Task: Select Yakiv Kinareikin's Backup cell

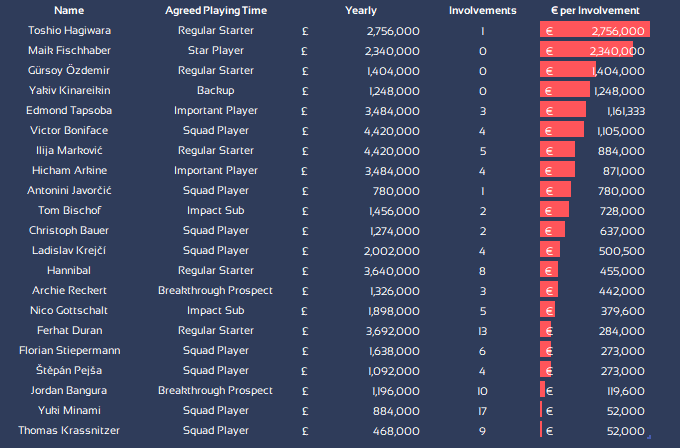Action: 215,91
